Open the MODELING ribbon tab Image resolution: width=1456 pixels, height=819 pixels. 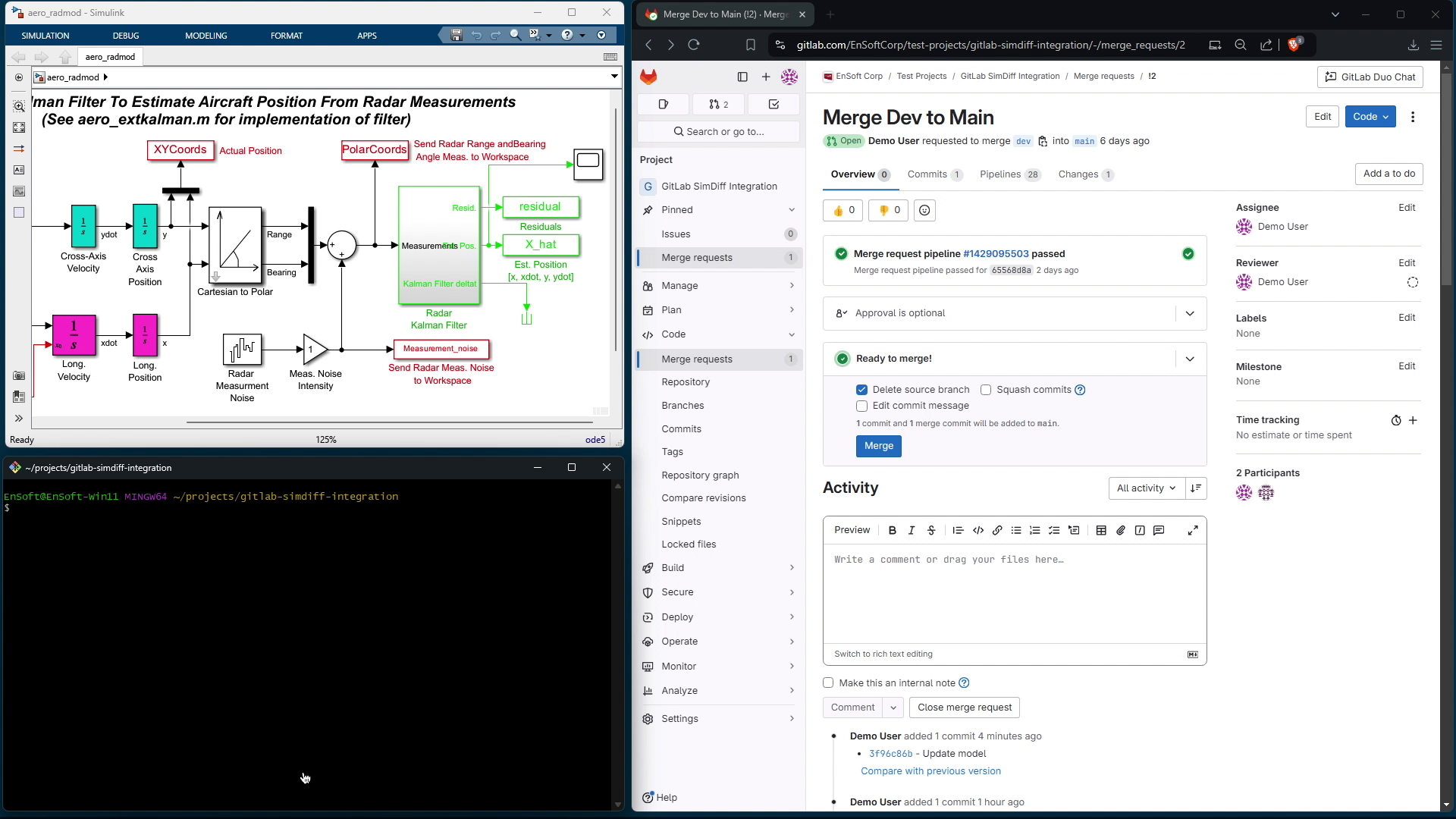[206, 36]
